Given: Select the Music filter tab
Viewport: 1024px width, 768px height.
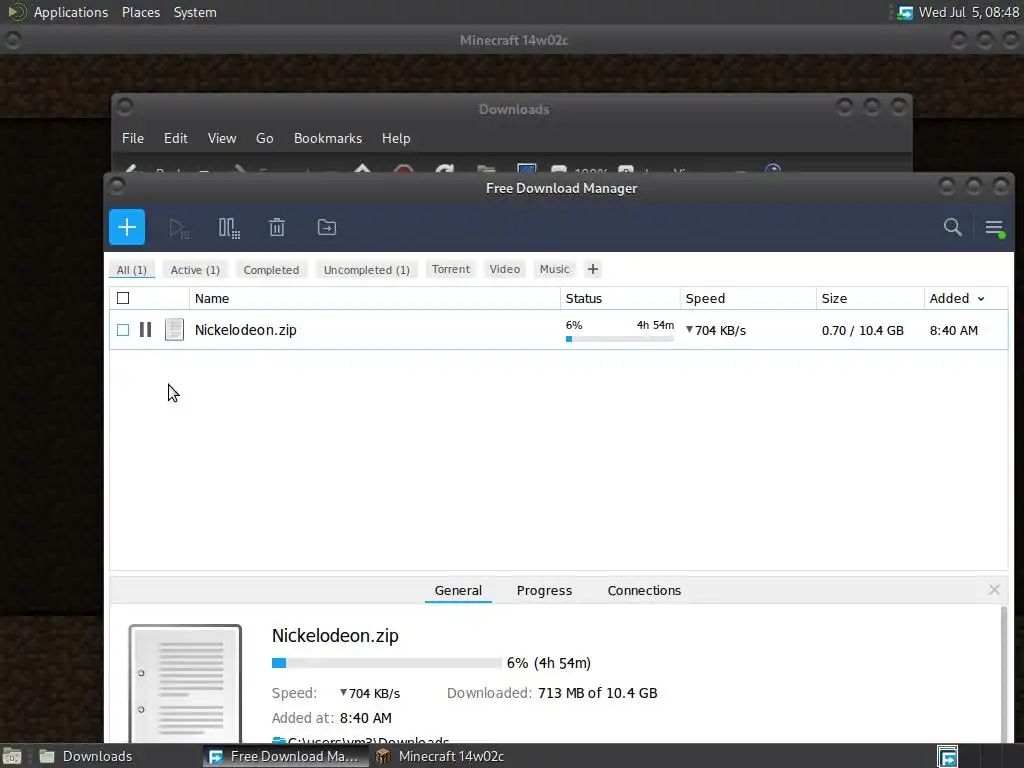Looking at the screenshot, I should [x=554, y=269].
